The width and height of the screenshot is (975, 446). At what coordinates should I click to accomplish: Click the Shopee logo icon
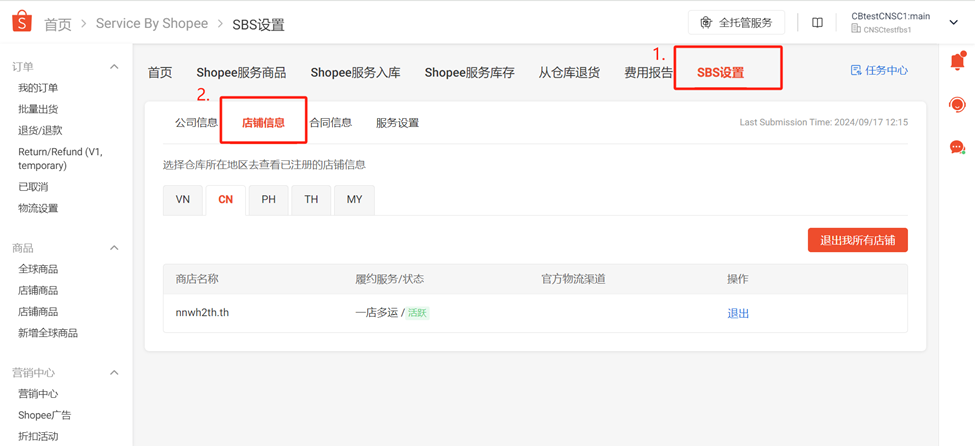pyautogui.click(x=21, y=22)
